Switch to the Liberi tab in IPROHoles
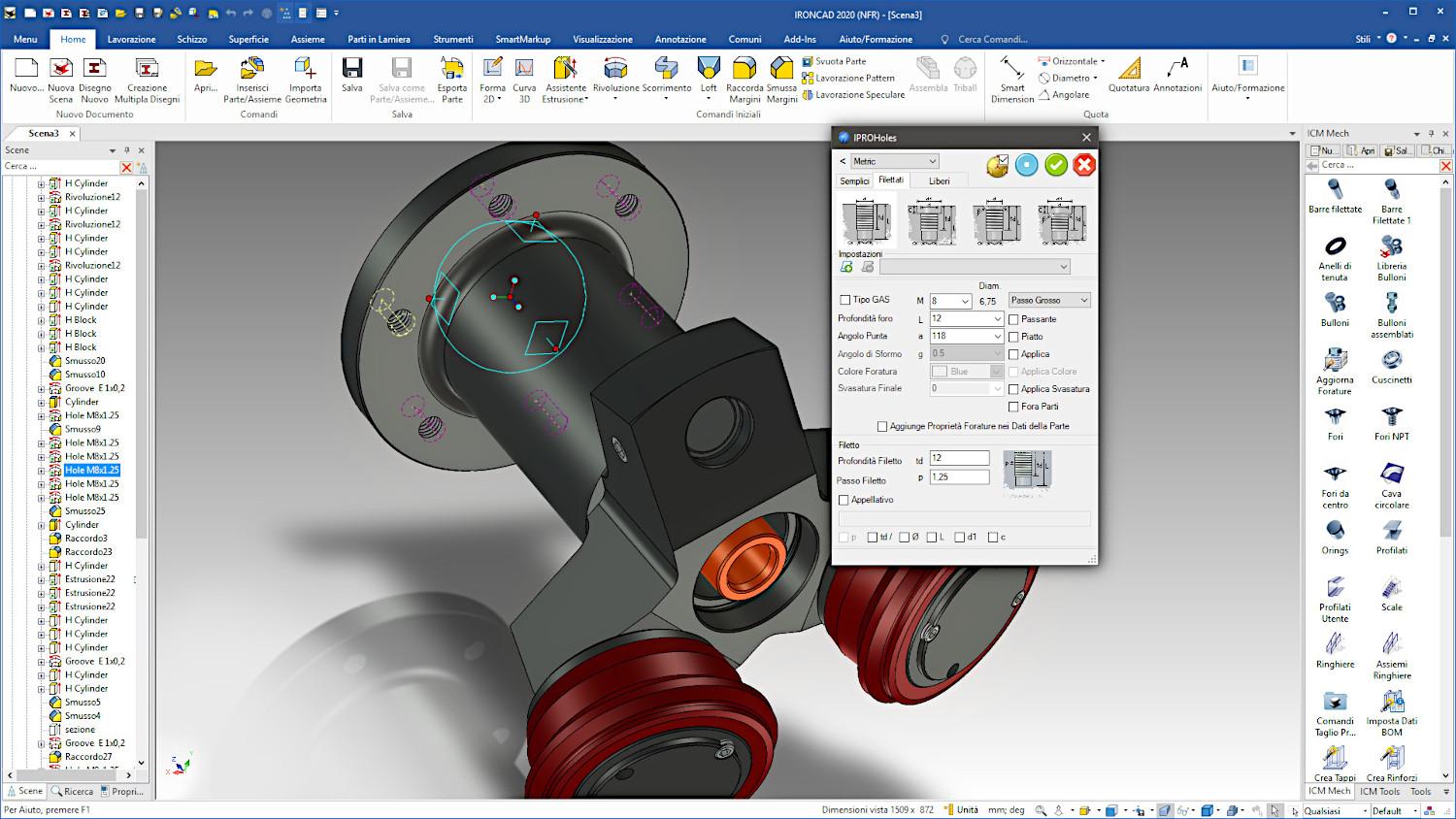Viewport: 1456px width, 819px height. 939,181
